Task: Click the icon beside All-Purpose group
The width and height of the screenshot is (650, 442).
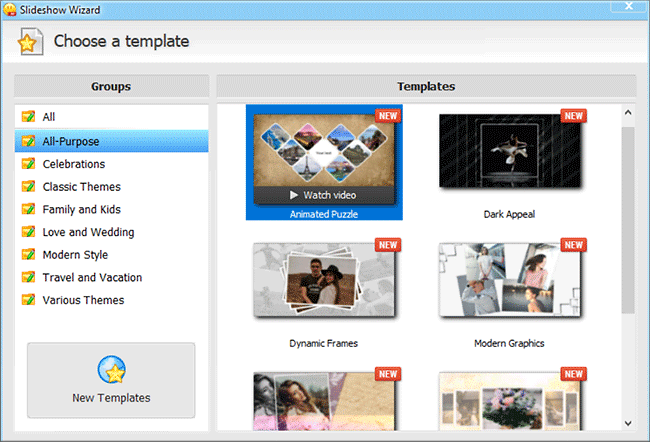Action: point(29,141)
